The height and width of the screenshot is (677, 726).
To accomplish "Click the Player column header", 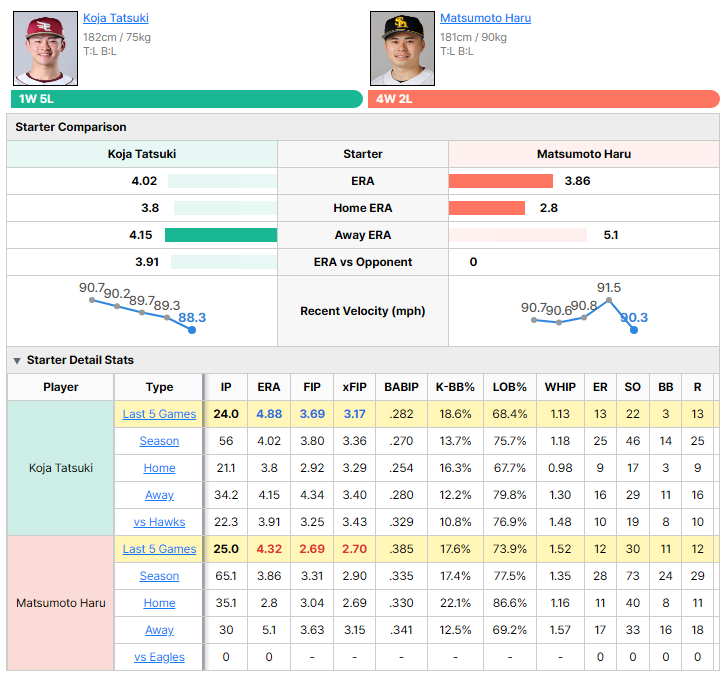I will coord(61,387).
